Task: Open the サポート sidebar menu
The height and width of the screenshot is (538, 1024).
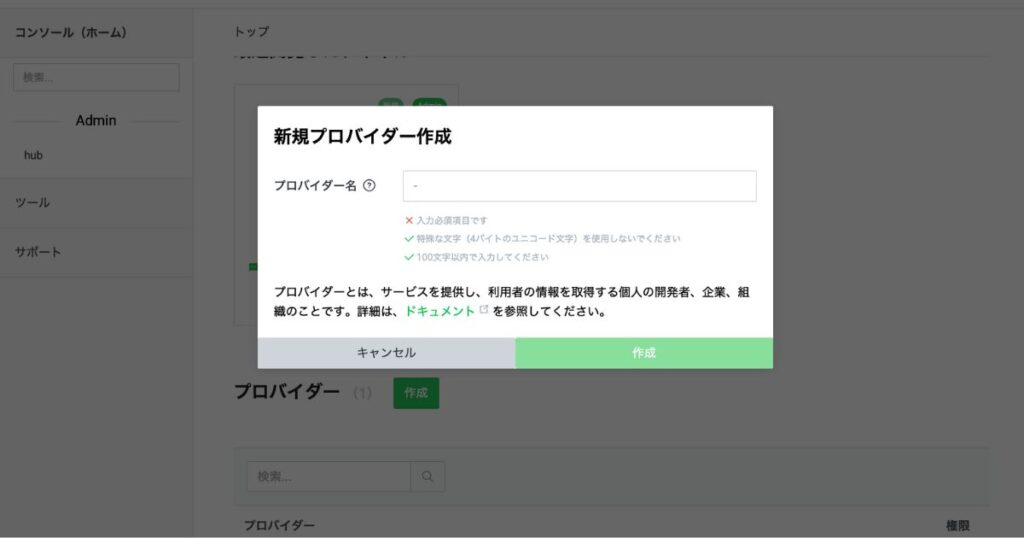Action: coord(38,252)
